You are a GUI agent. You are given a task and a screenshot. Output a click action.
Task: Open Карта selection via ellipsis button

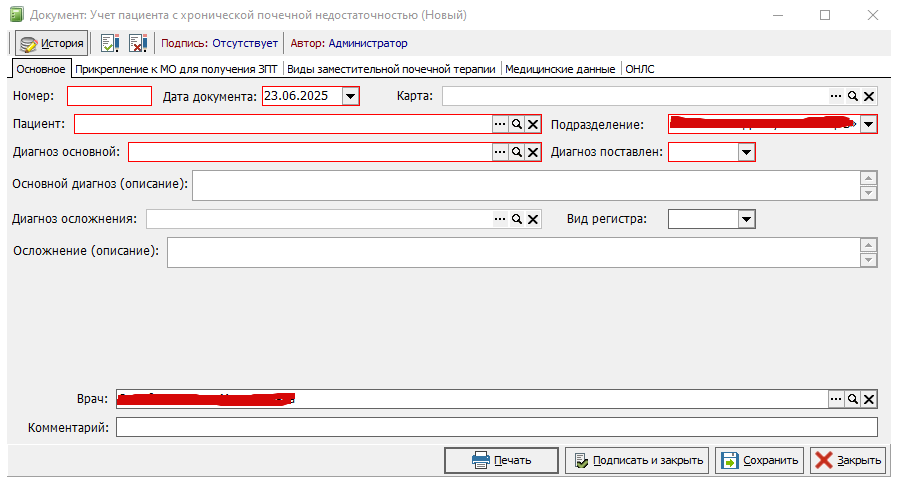pyautogui.click(x=836, y=96)
